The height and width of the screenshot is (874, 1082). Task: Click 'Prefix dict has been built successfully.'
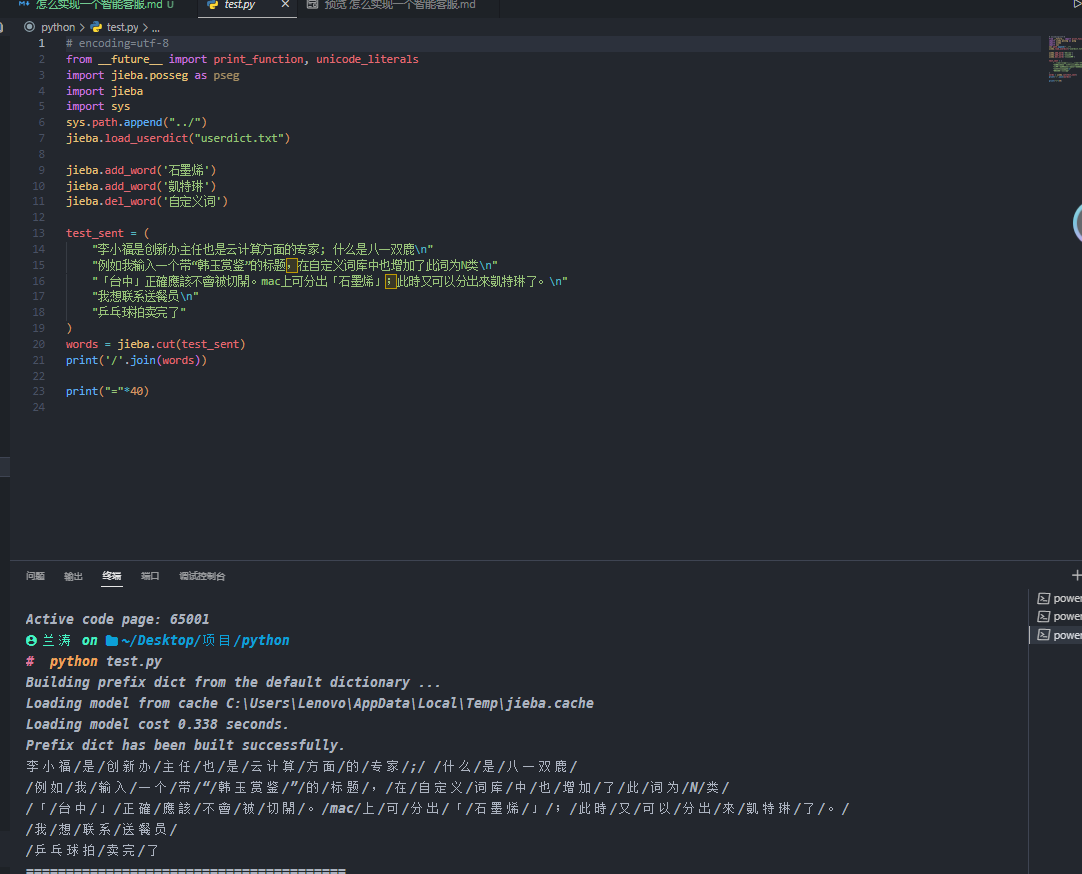coord(185,746)
